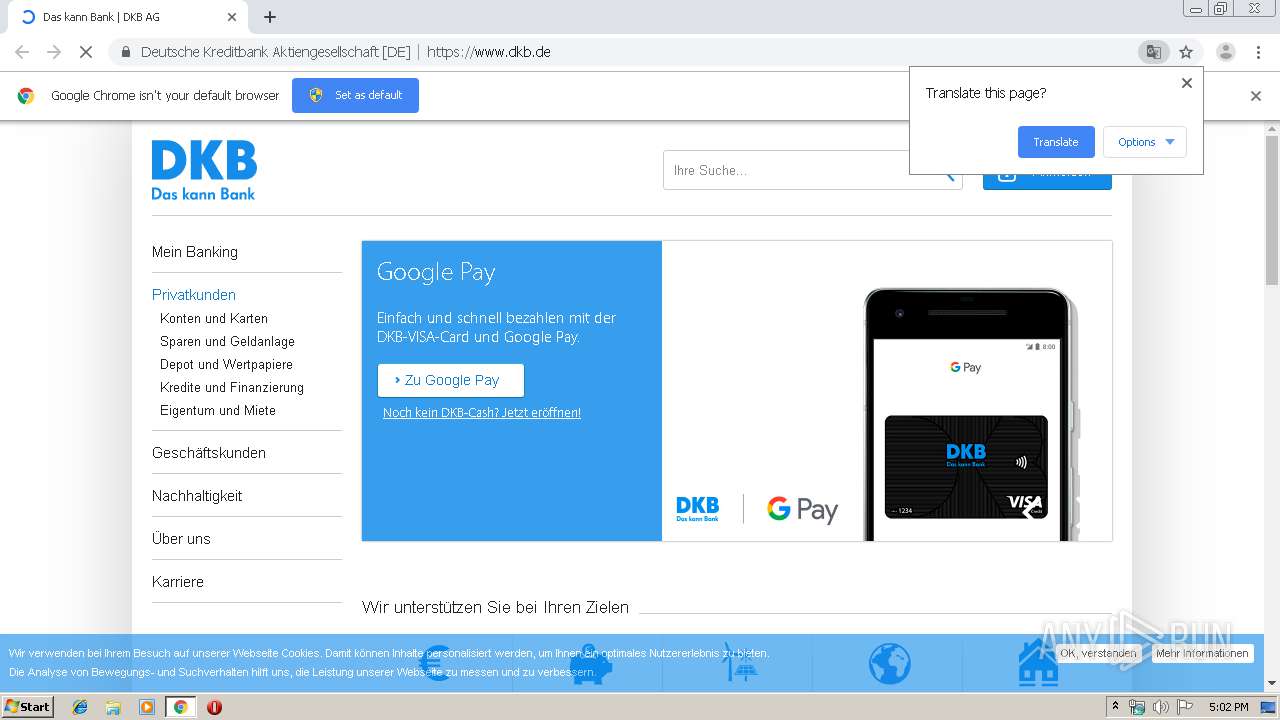Accept cookies with OK, verstanden
Image resolution: width=1280 pixels, height=720 pixels.
(x=1098, y=653)
